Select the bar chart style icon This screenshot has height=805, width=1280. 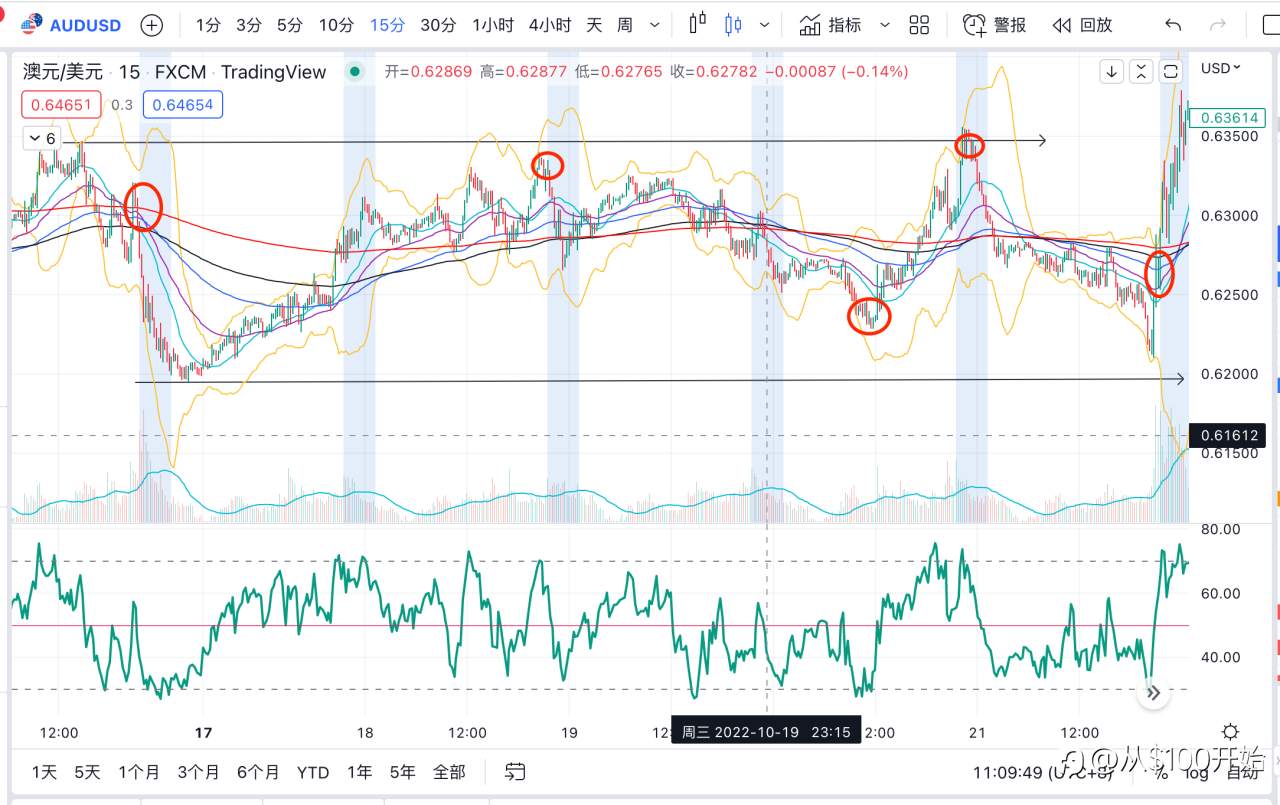(698, 25)
